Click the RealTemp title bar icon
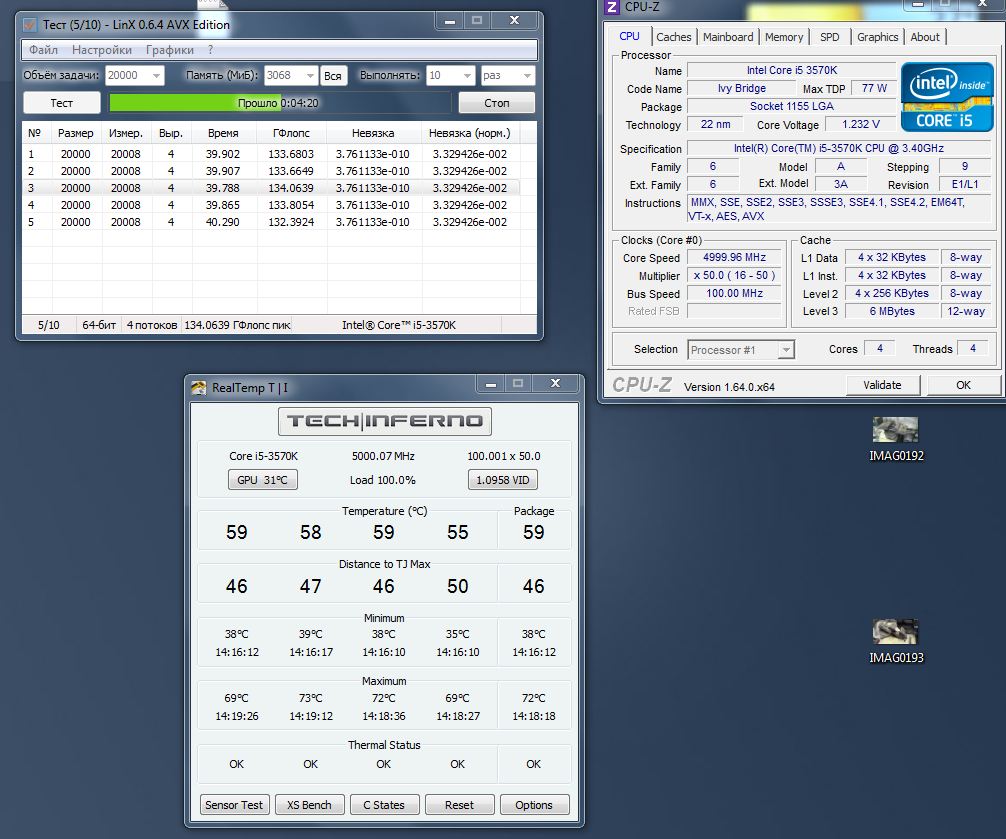This screenshot has height=839, width=1006. (x=199, y=387)
